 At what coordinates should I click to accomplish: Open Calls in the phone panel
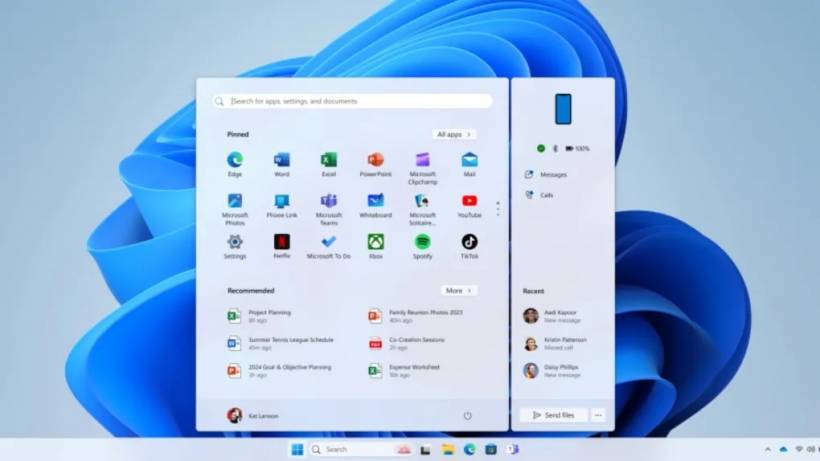pyautogui.click(x=539, y=195)
